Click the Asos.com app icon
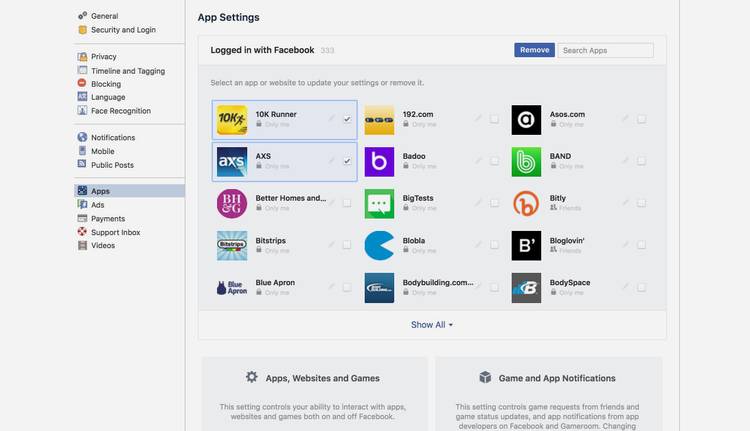The width and height of the screenshot is (750, 431). pos(526,120)
